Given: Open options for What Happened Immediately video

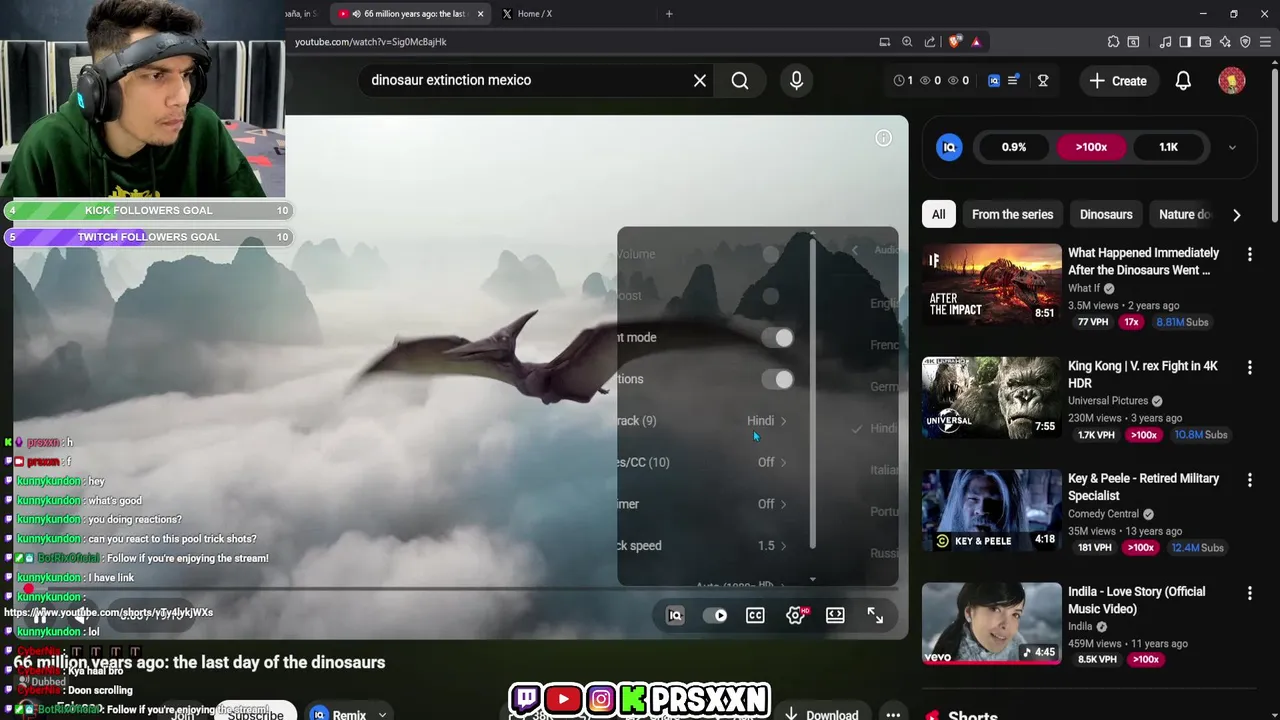Looking at the screenshot, I should [x=1249, y=255].
